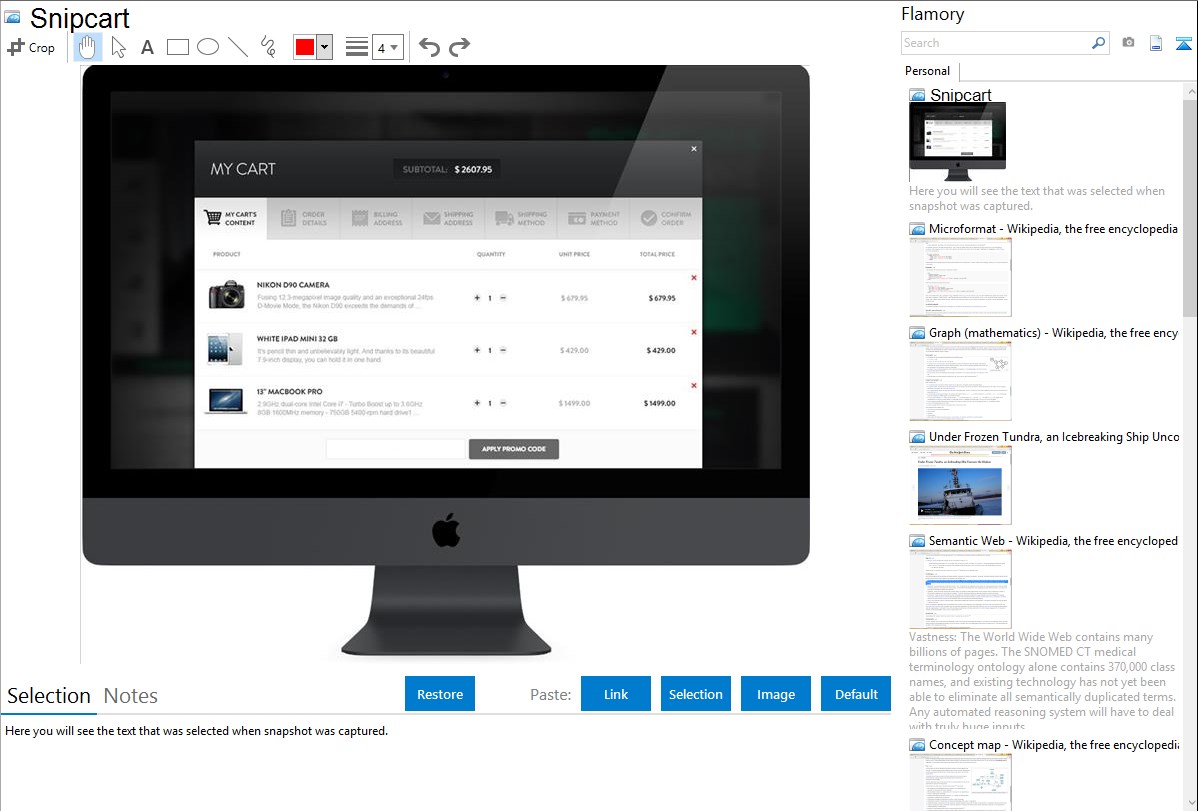Open Microformat Wikipedia snapshot title
Screen dimensions: 1198x811
coord(1053,229)
